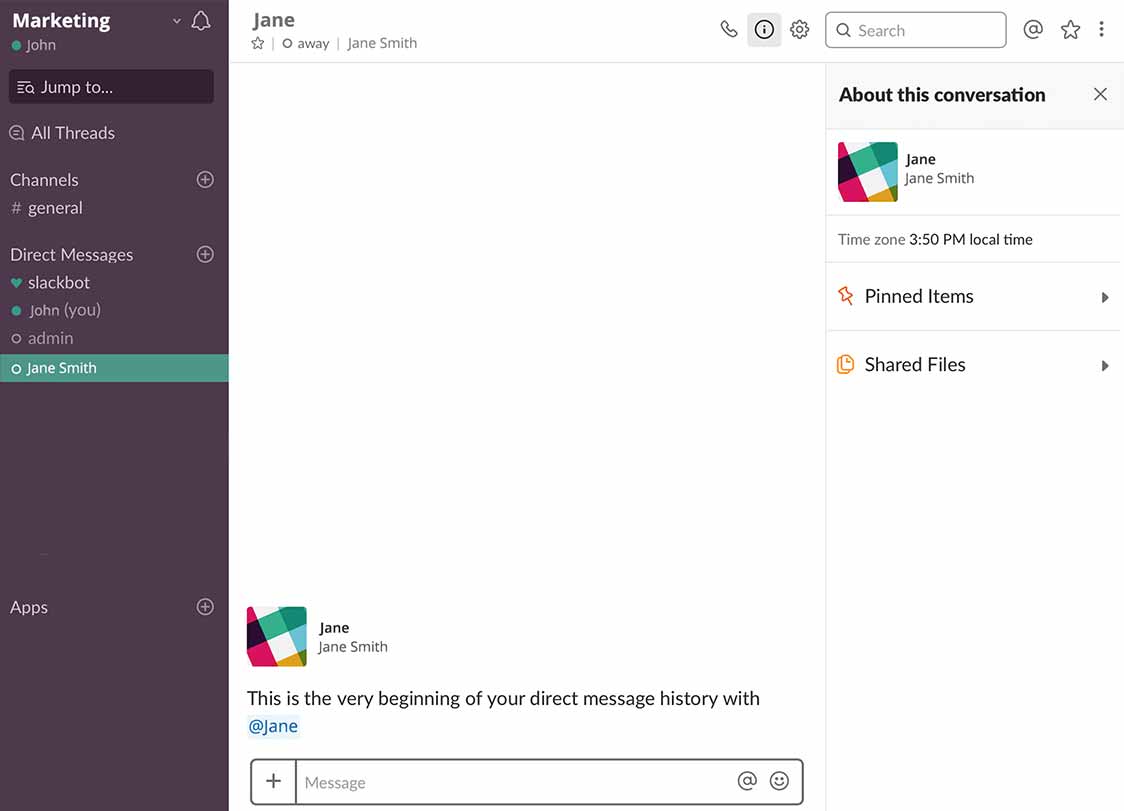Open All Threads view
1124x811 pixels.
tap(72, 133)
